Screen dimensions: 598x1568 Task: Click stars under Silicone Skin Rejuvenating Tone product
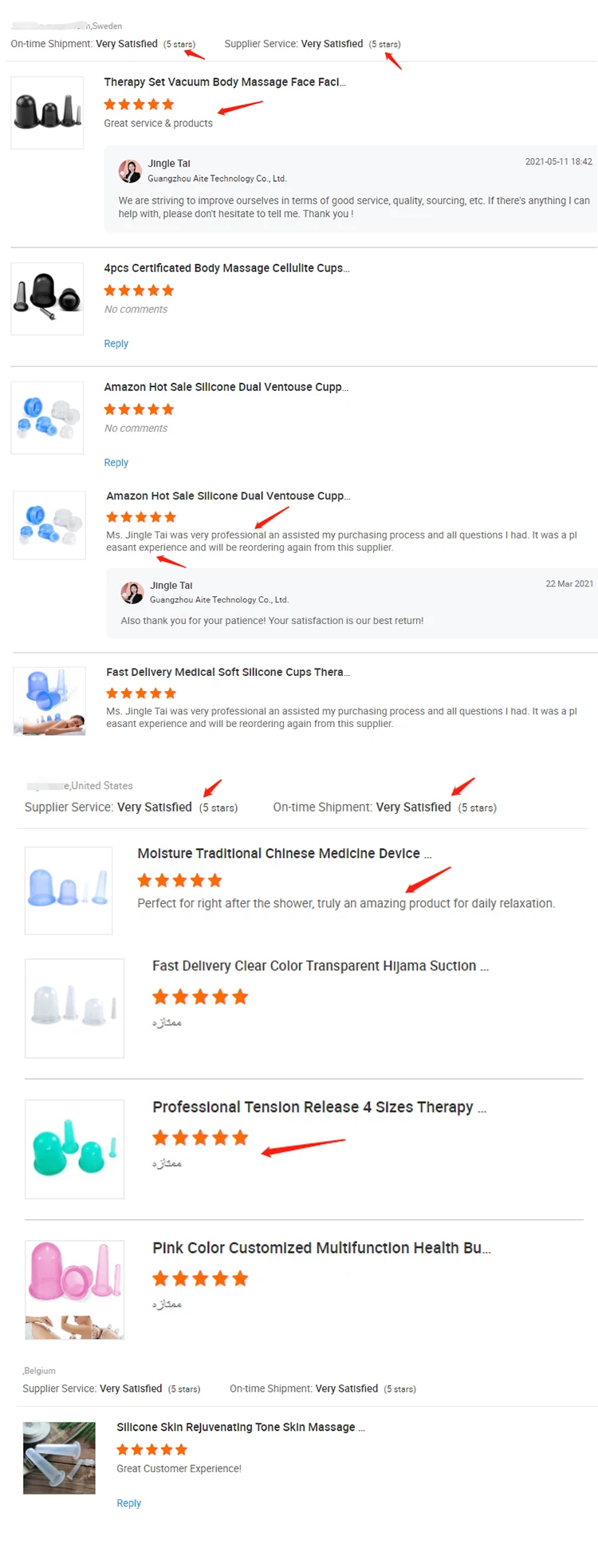[x=151, y=1450]
